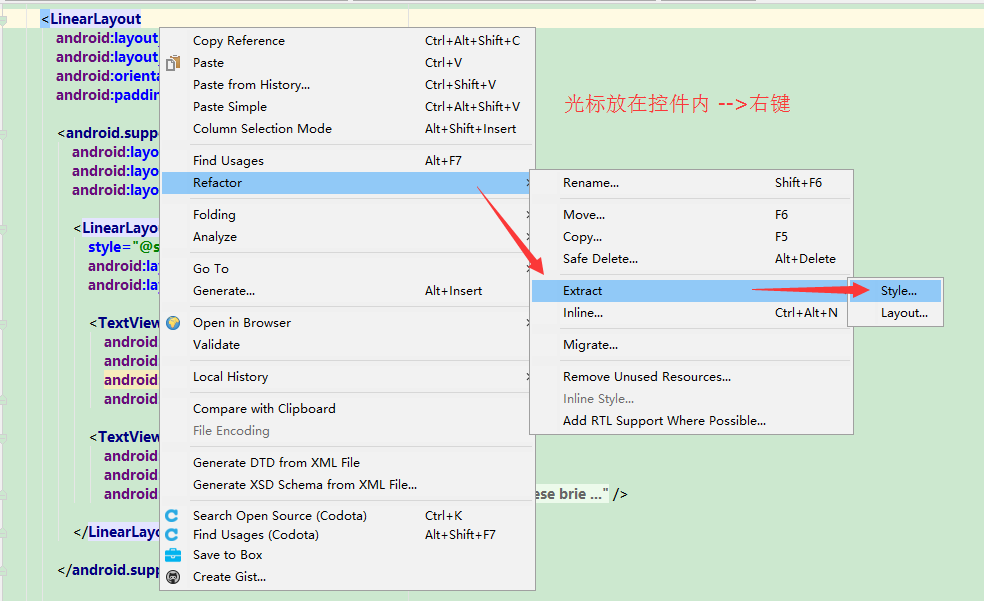Click the Paste clipboard icon
Viewport: 984px width, 601px height.
pyautogui.click(x=173, y=63)
